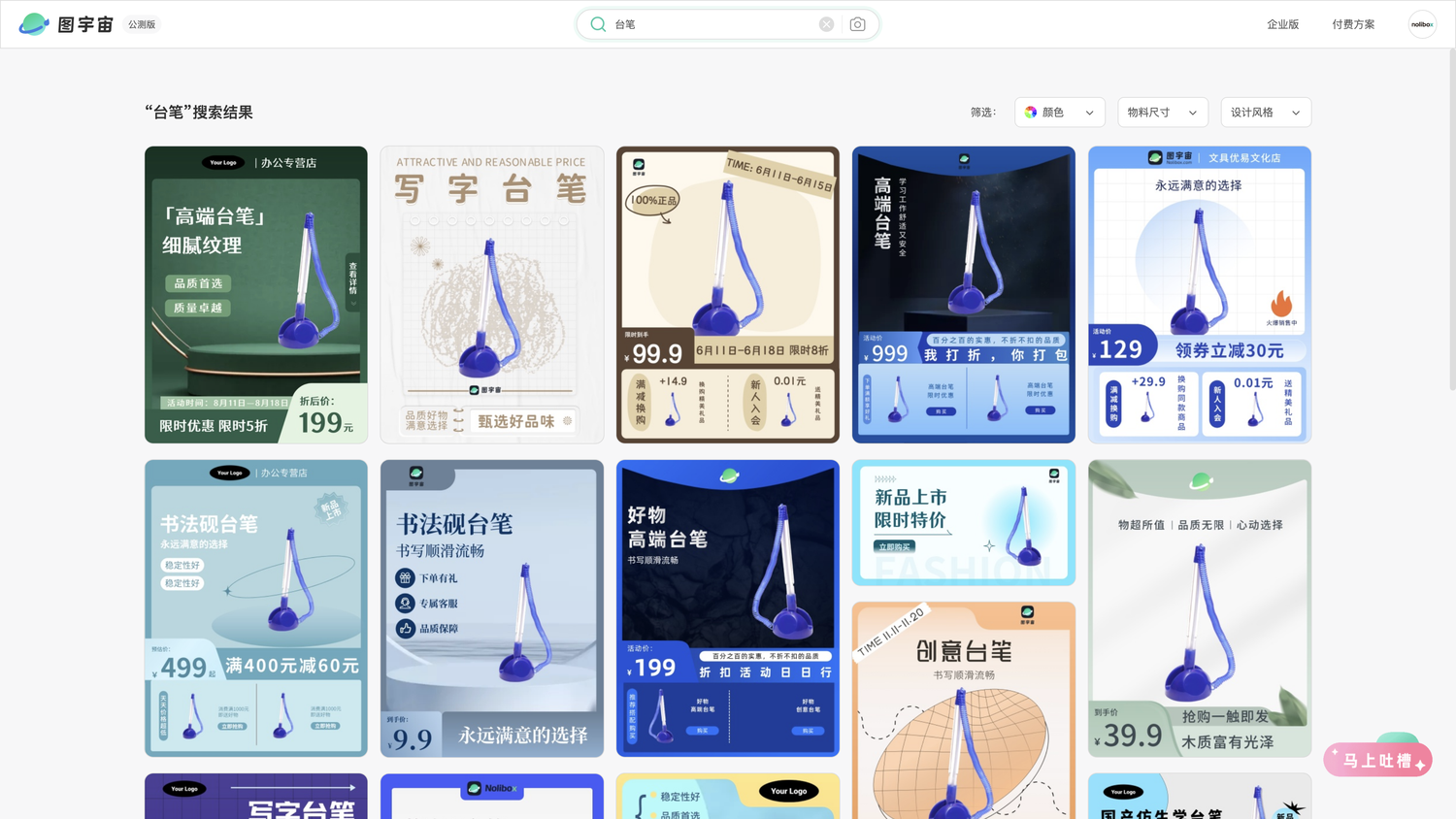The image size is (1456, 819).
Task: Clear the search text with the X icon
Action: pyautogui.click(x=826, y=24)
